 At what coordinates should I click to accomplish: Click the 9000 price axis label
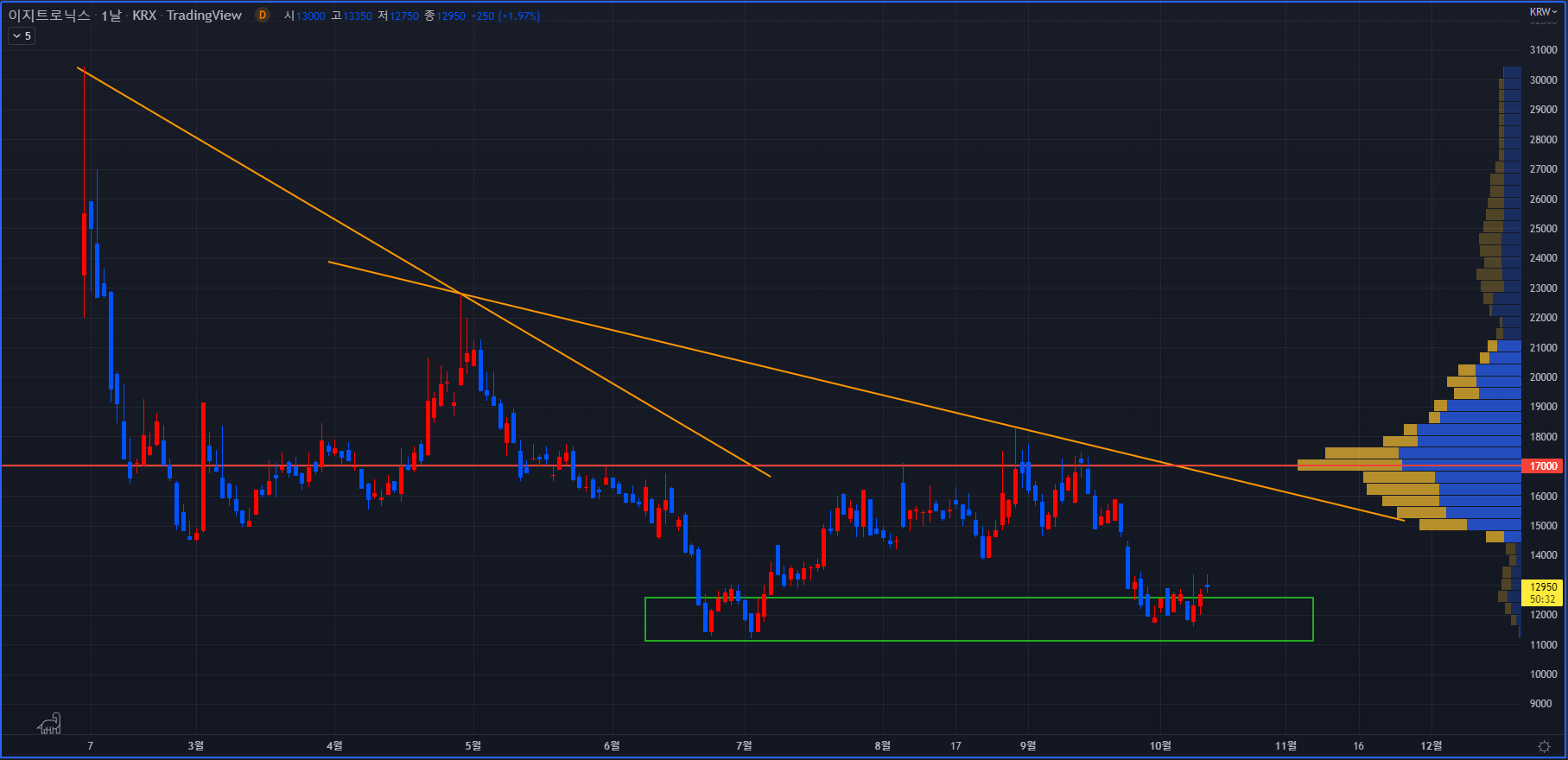coord(1540,704)
